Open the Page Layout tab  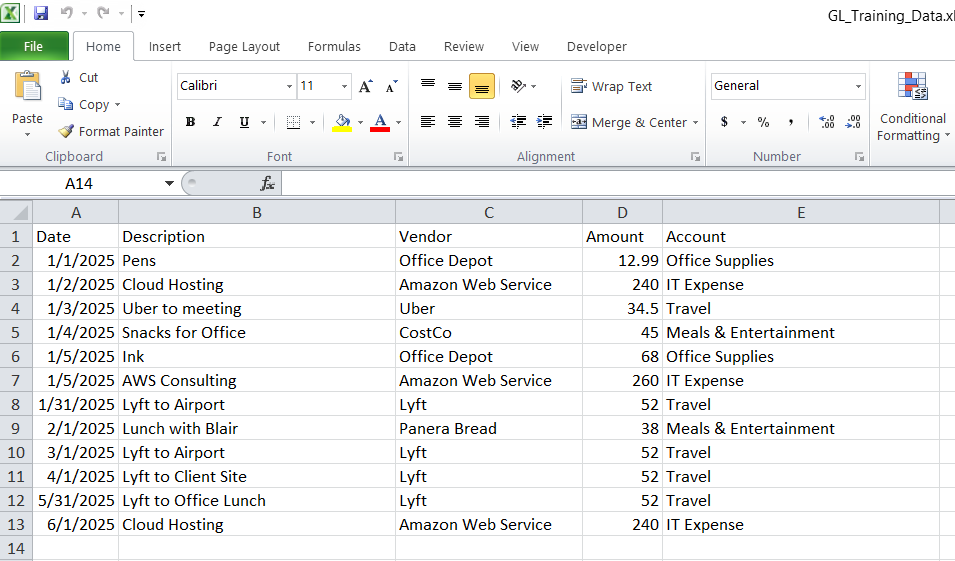click(244, 47)
